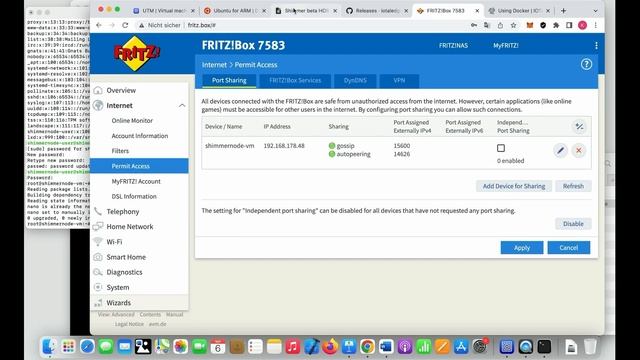Refresh the port sharing list

(573, 186)
